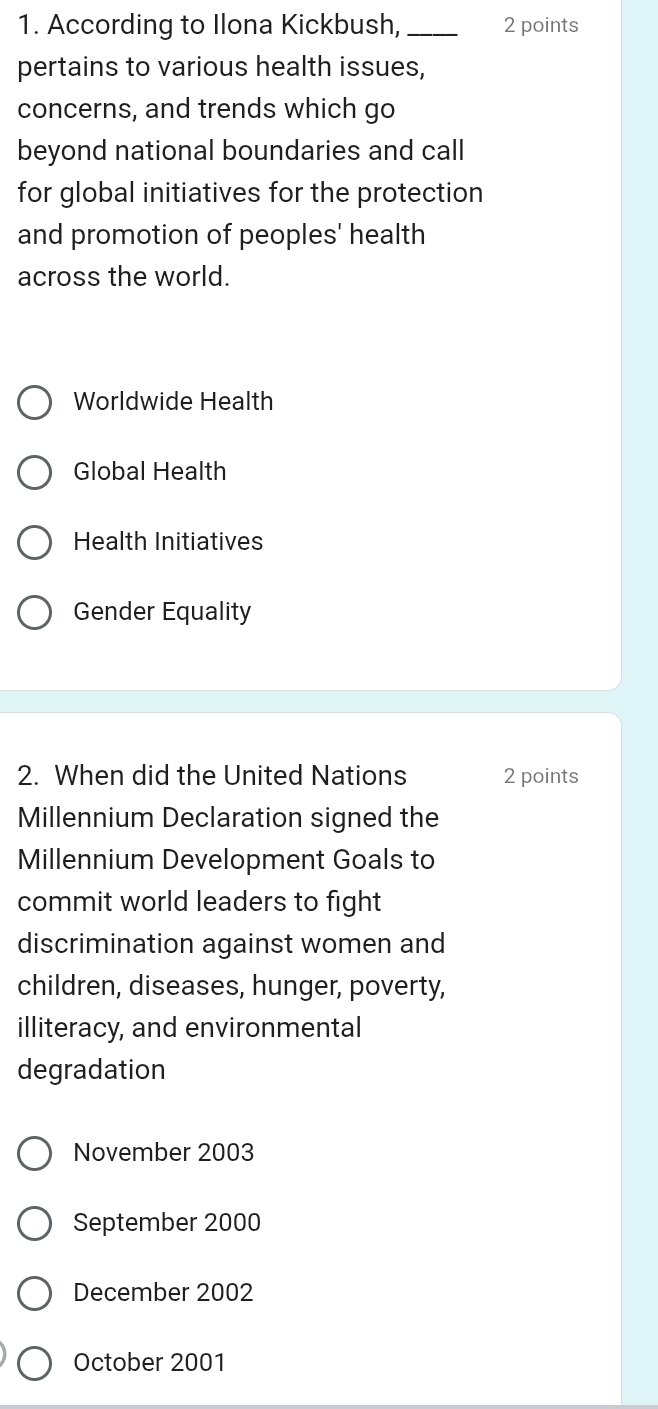The image size is (658, 1409).
Task: Click the radio circle beside October 2001
Action: (34, 1363)
